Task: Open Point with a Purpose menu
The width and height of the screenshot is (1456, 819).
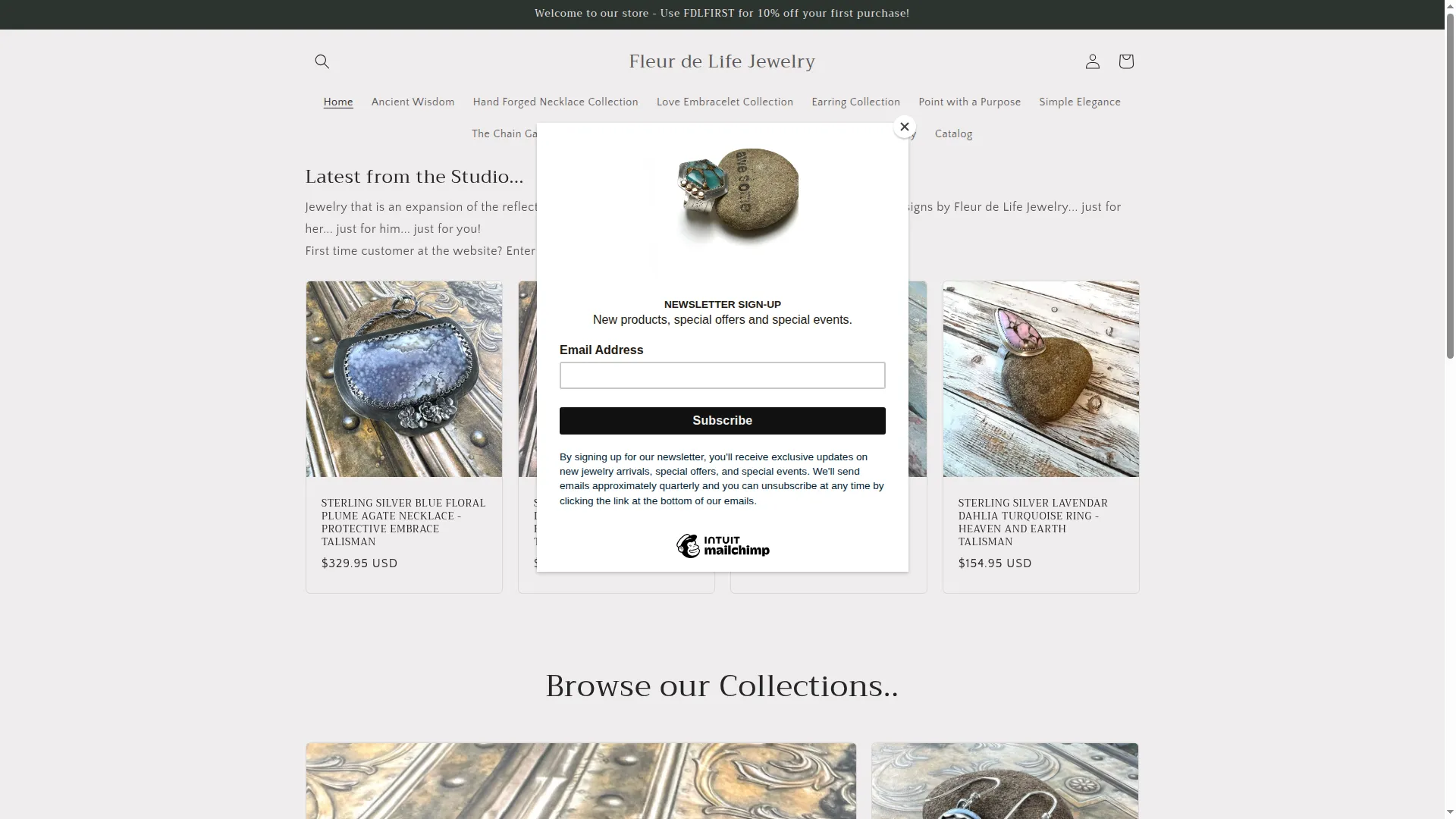Action: pyautogui.click(x=969, y=102)
